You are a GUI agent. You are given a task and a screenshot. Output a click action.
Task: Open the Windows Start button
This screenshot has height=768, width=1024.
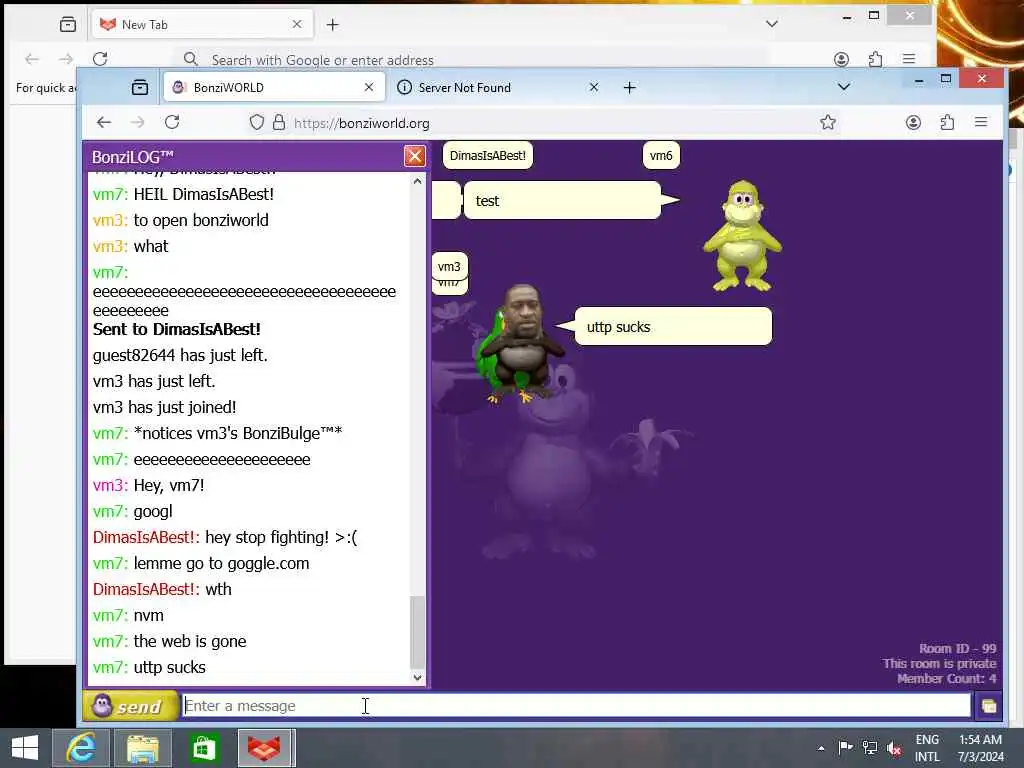click(x=25, y=748)
